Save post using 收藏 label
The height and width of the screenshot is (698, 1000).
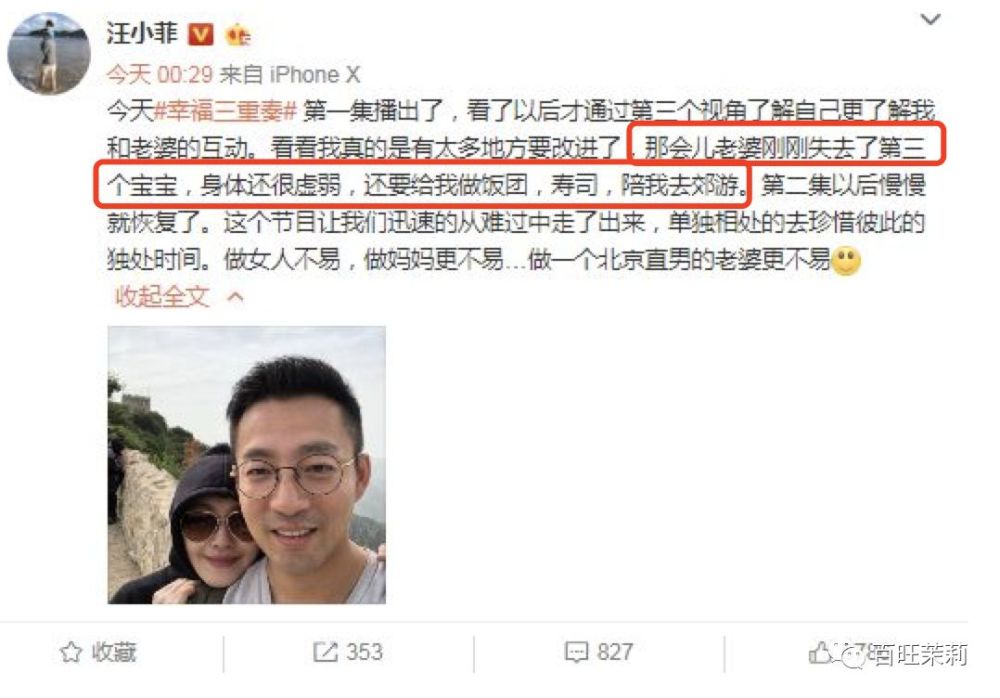[114, 652]
